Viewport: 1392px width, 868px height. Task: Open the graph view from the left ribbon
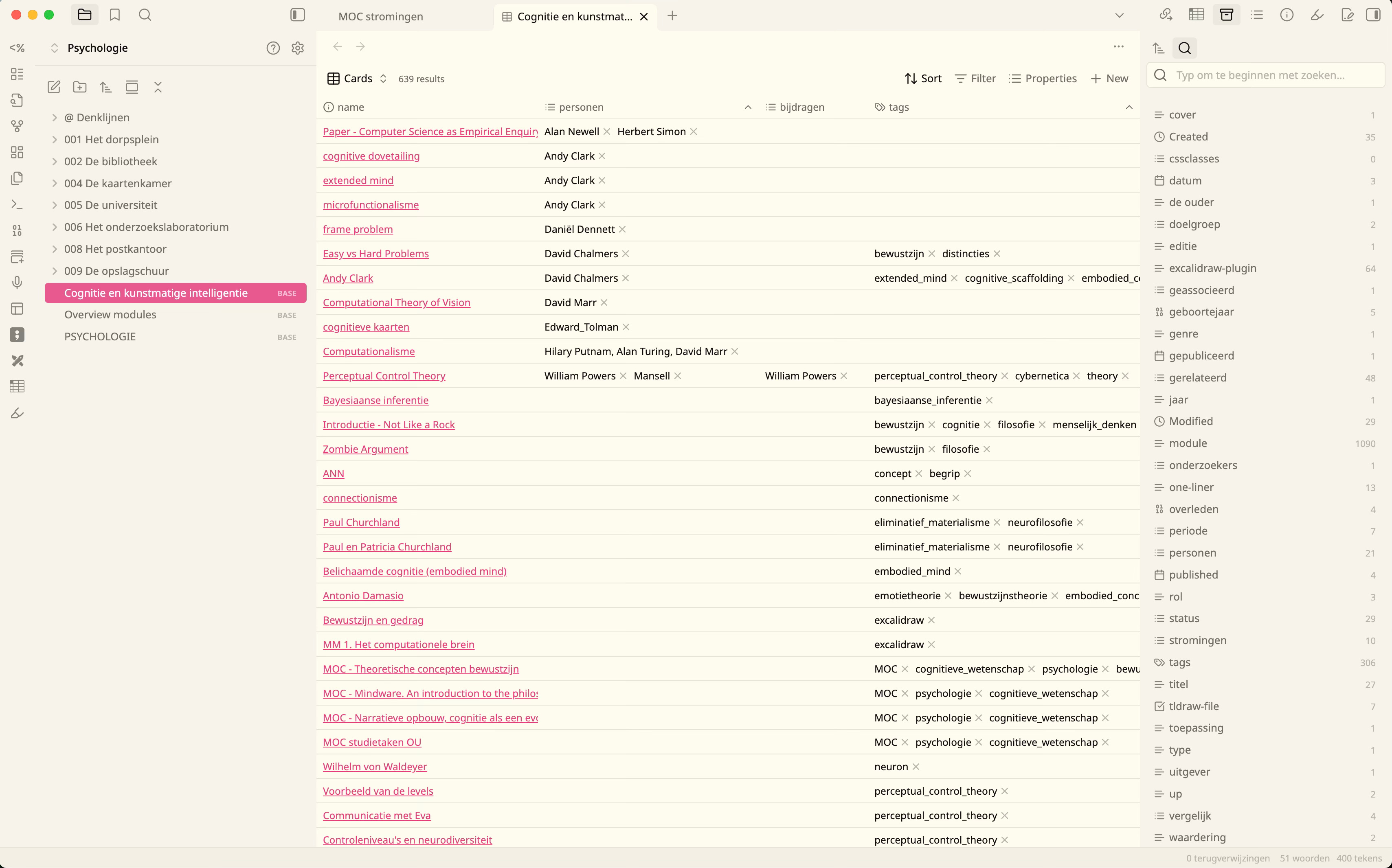click(x=17, y=126)
